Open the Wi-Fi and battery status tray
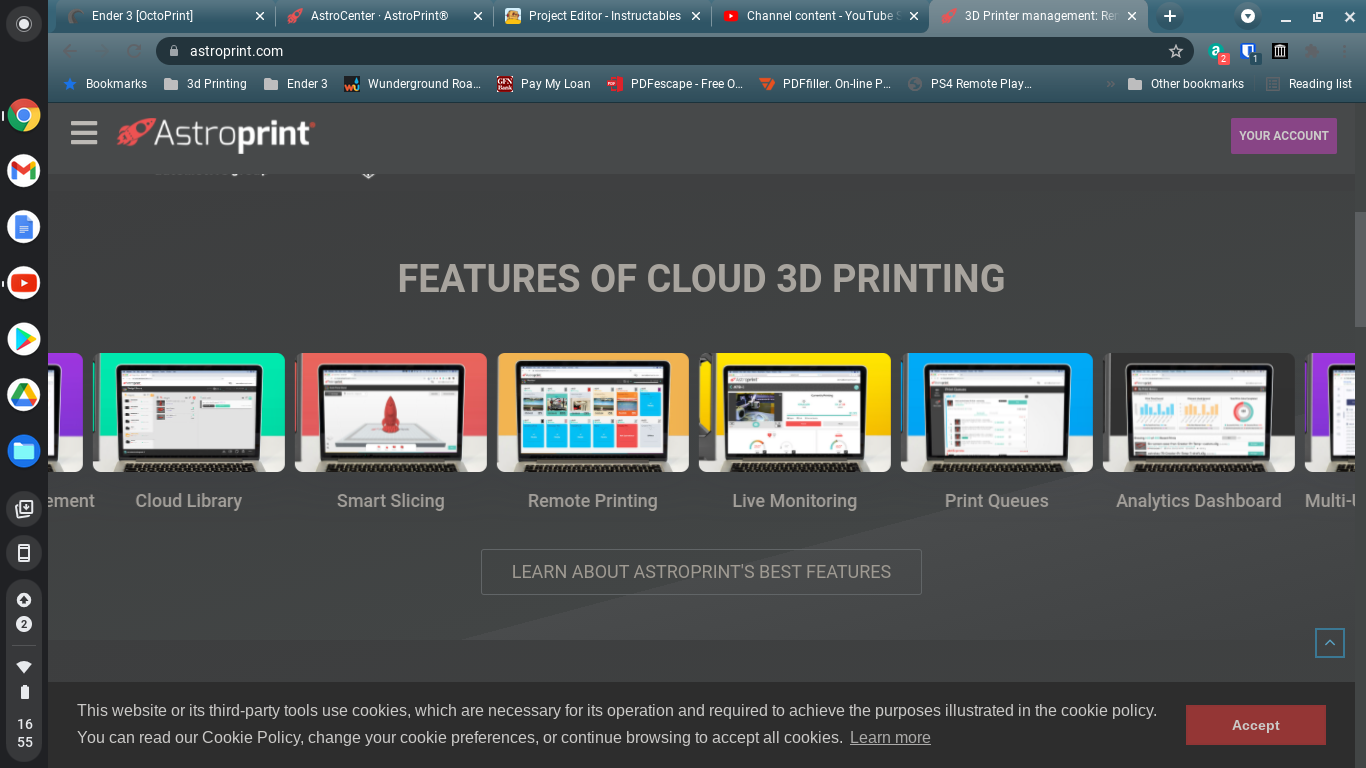The width and height of the screenshot is (1366, 768). (24, 704)
